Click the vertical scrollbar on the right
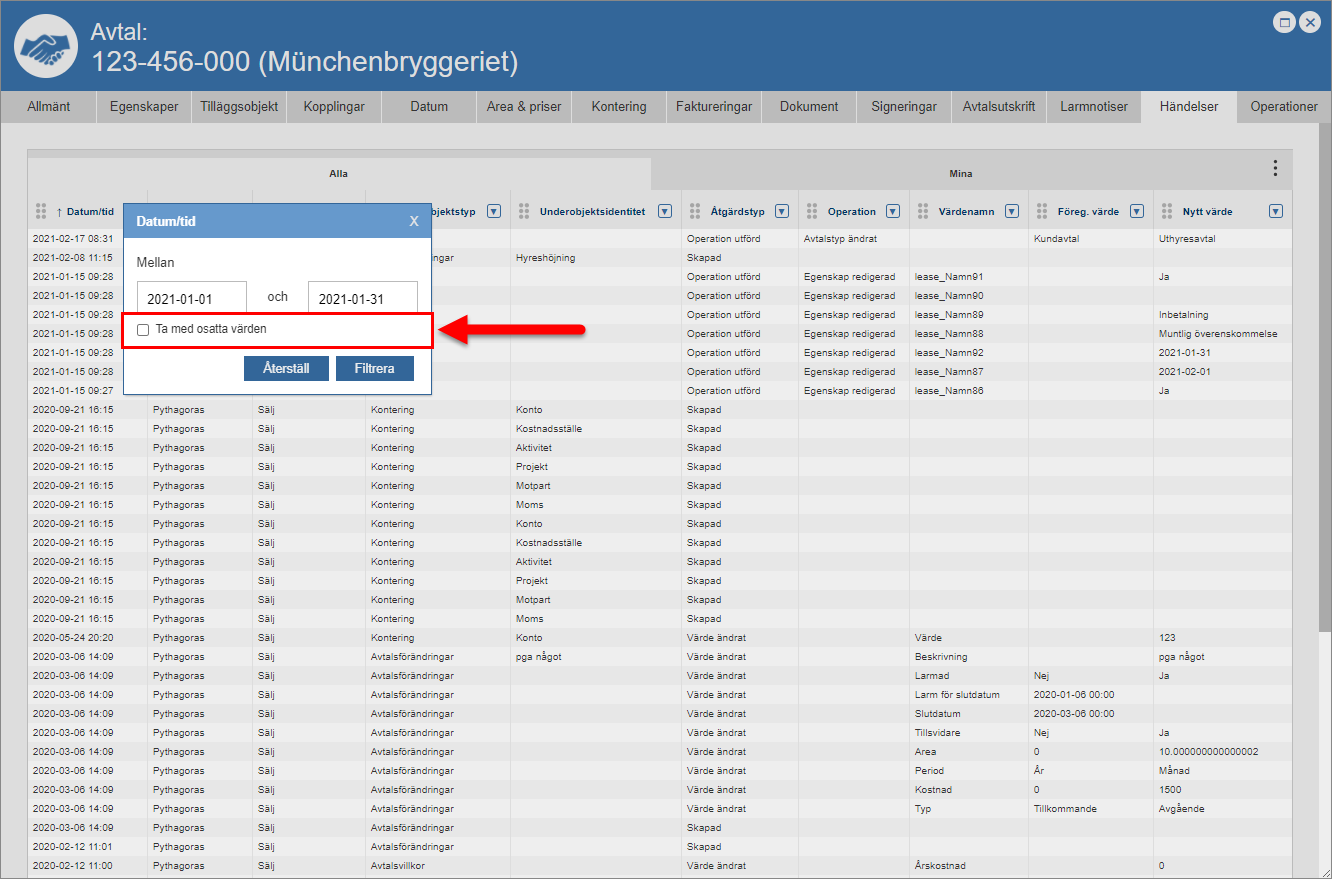1332x879 pixels. 1324,400
